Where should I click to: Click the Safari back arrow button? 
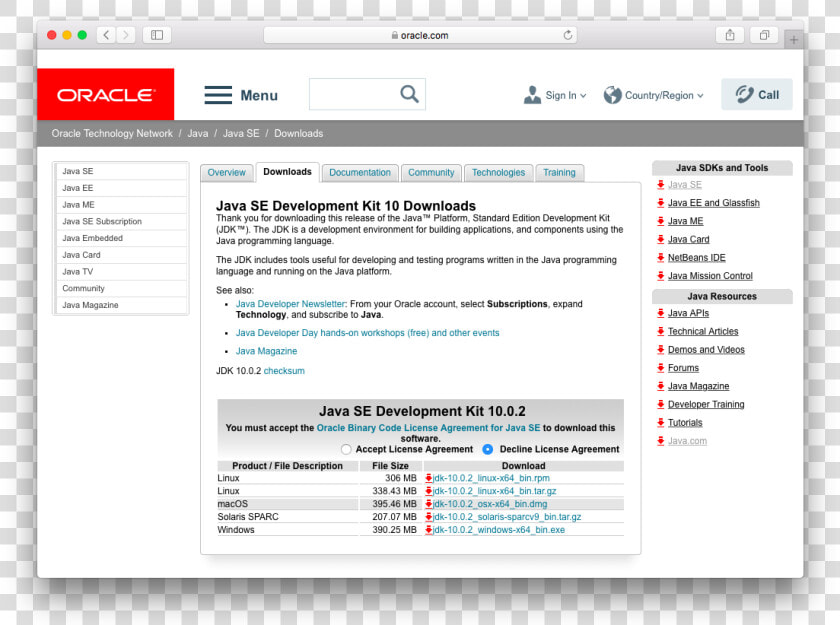tap(106, 35)
